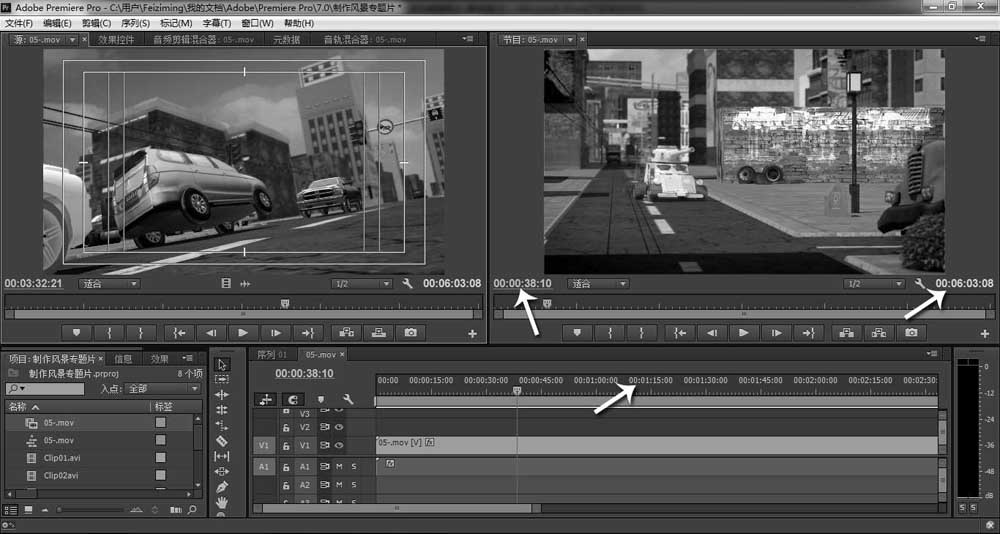Screen dimensions: 1000x534
Task: Toggle nest sequences insert mode in timeline
Action: [265, 399]
